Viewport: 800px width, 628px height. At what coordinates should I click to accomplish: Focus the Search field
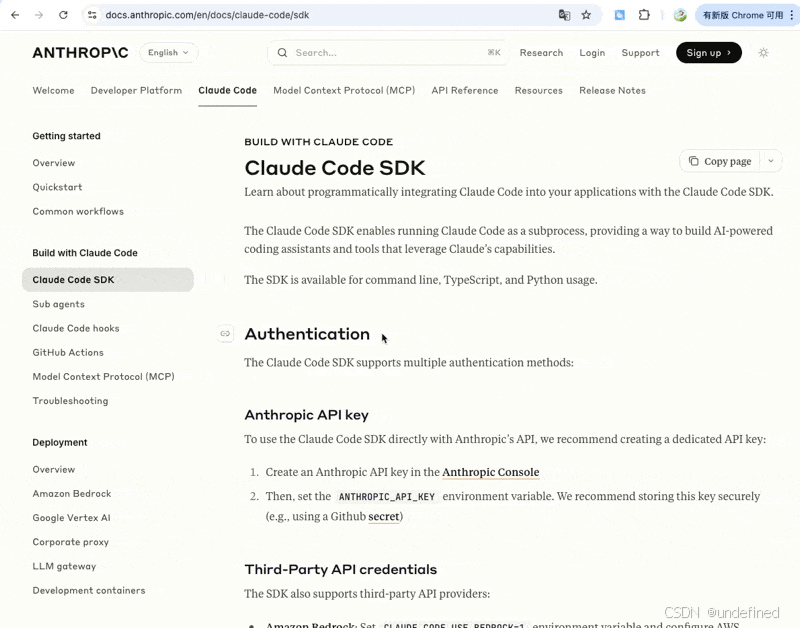(388, 53)
